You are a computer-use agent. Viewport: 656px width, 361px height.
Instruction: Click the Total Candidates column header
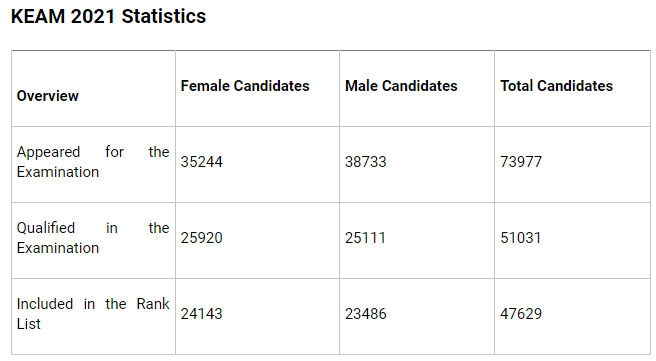pos(556,86)
